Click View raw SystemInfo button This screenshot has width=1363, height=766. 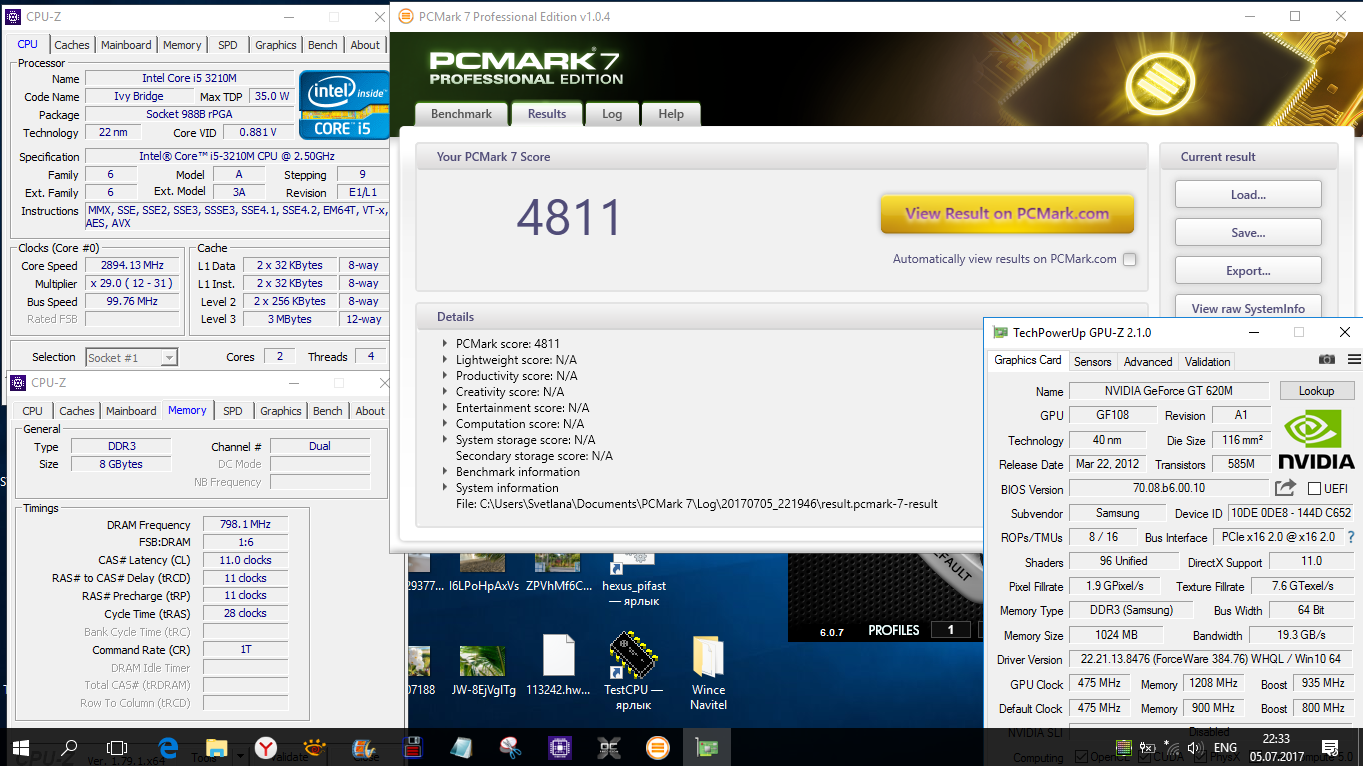coord(1248,308)
